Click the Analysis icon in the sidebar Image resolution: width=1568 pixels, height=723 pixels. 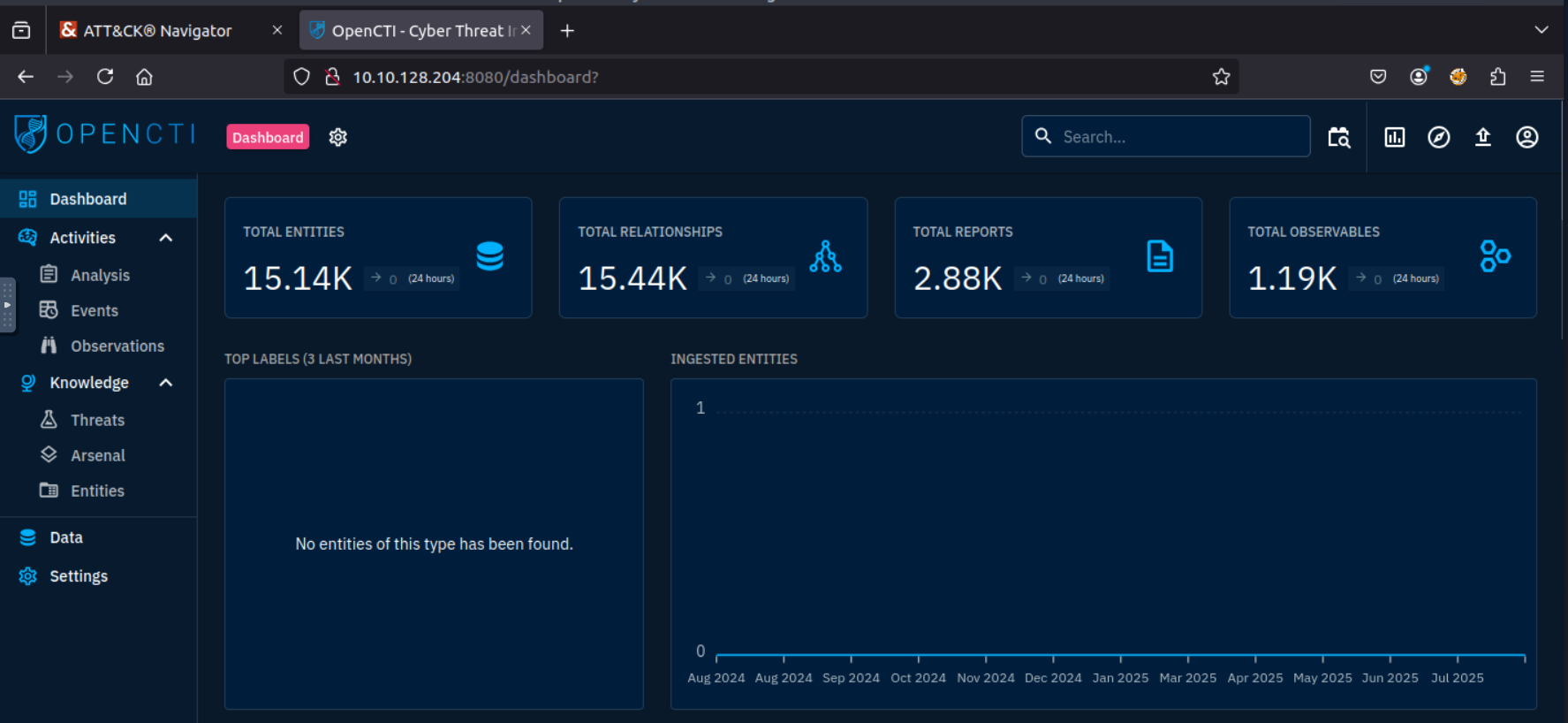49,275
